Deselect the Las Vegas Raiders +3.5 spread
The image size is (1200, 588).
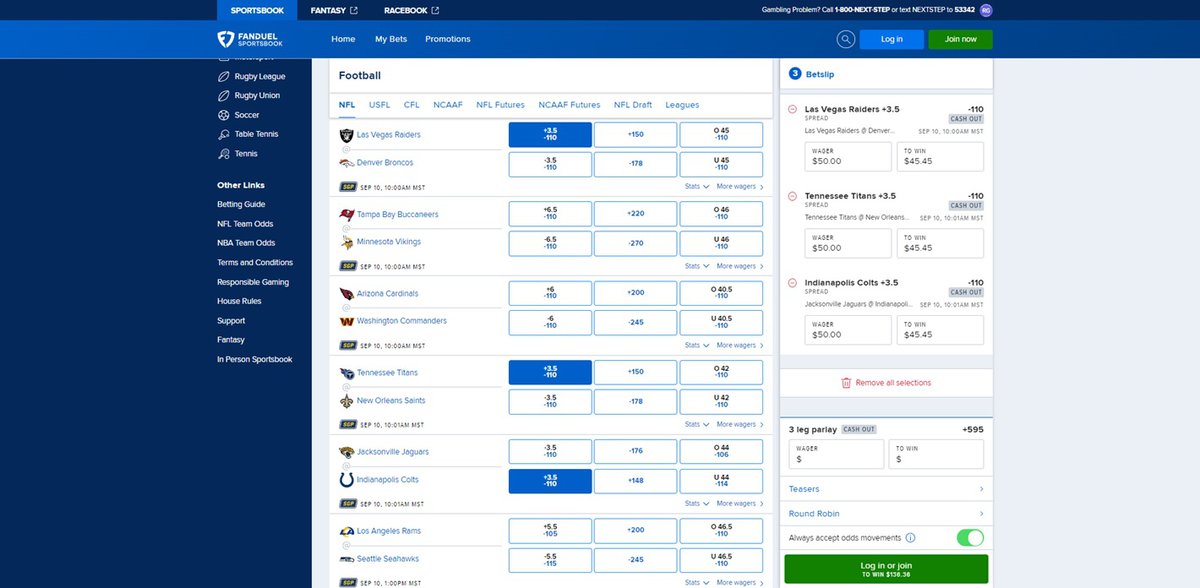tap(549, 134)
